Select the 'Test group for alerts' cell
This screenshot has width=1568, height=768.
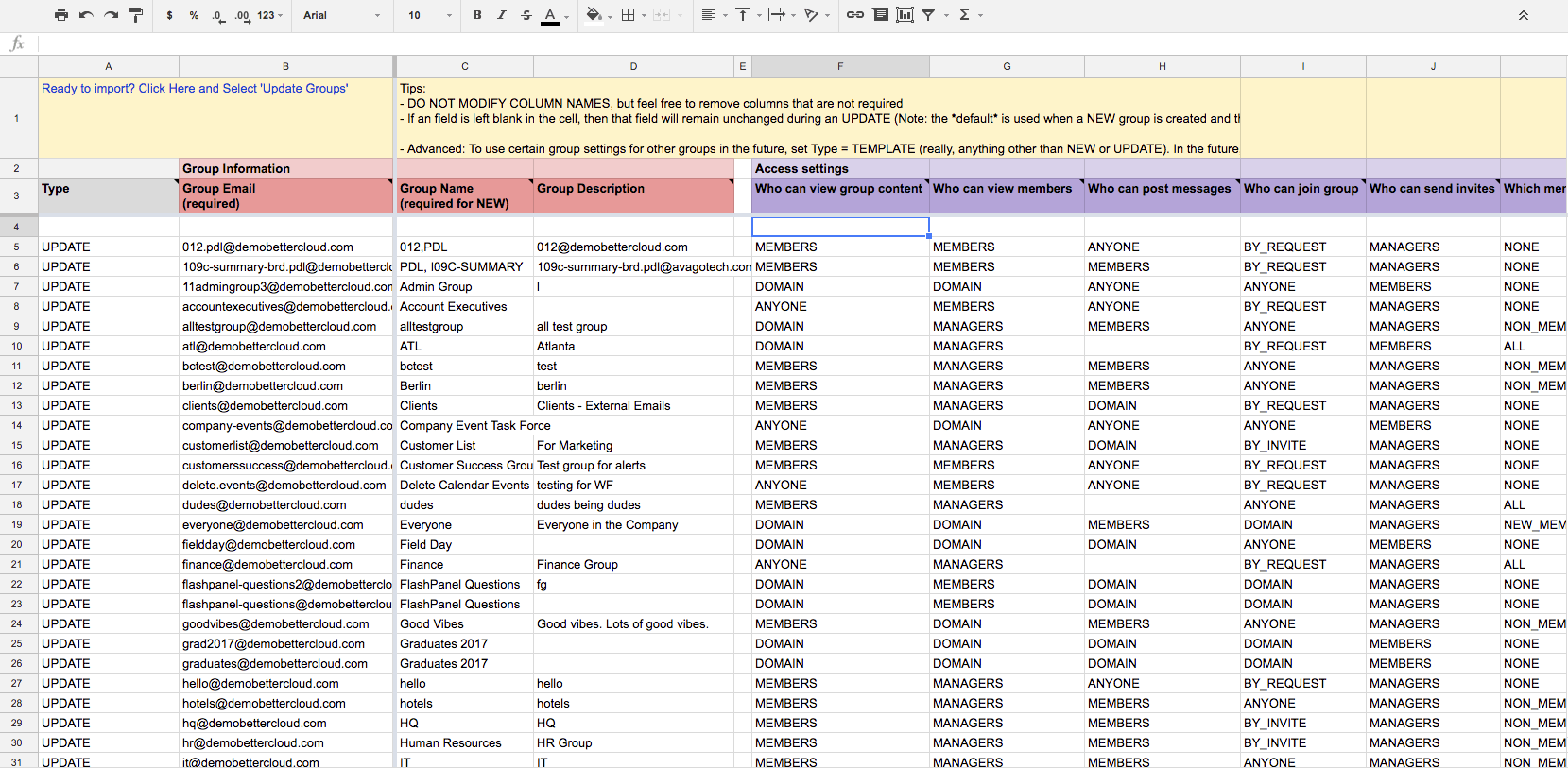[x=633, y=466]
